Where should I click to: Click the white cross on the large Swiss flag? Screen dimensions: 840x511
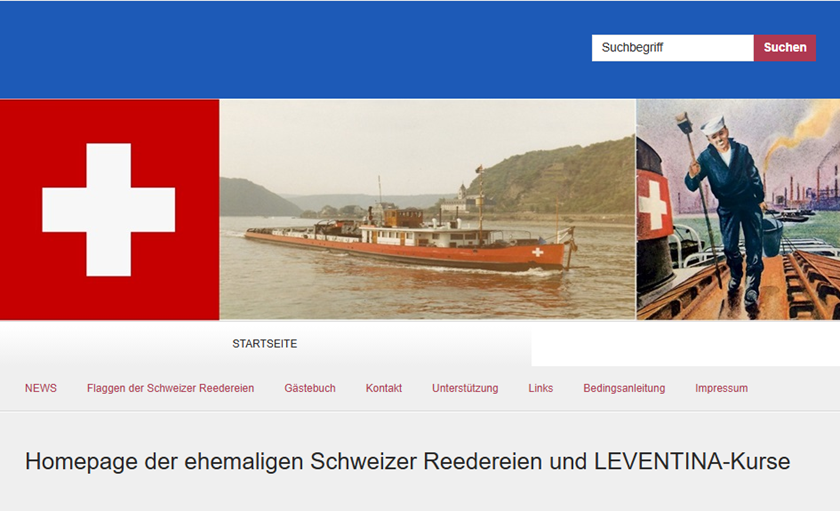click(x=109, y=210)
